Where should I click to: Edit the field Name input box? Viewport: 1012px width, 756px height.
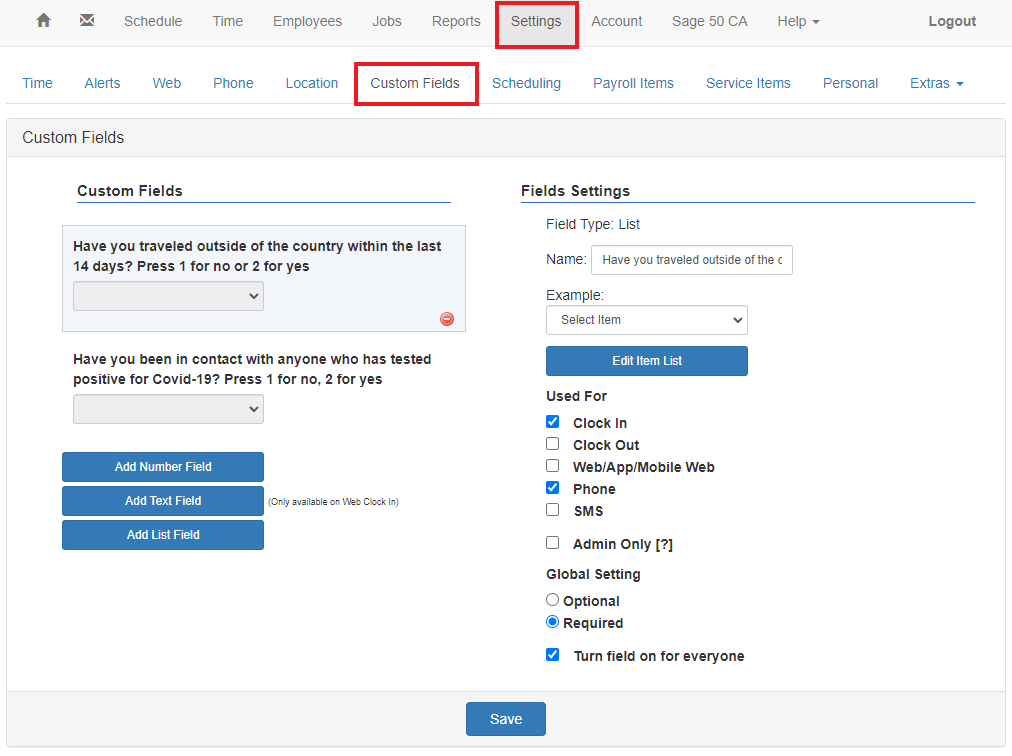pyautogui.click(x=692, y=260)
